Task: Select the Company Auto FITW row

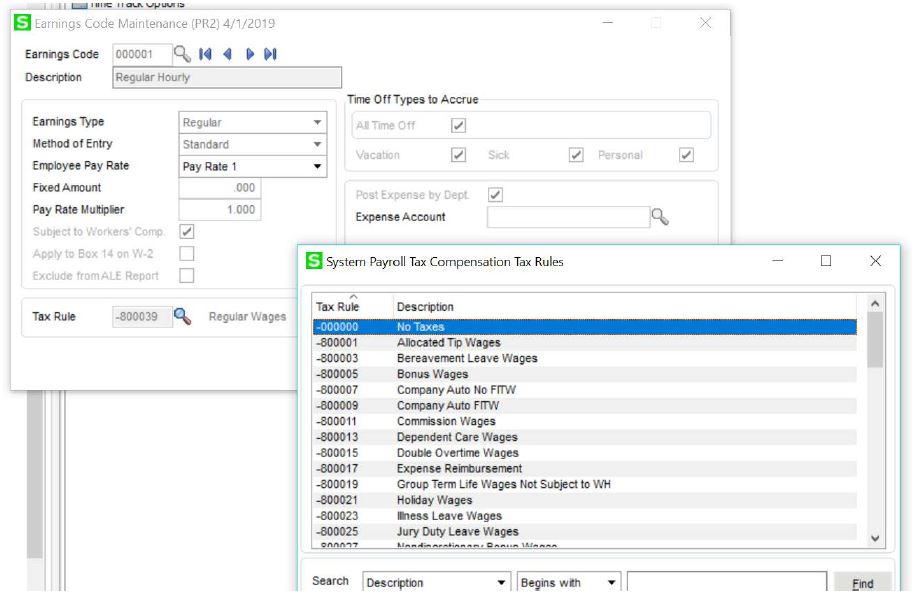Action: point(585,406)
